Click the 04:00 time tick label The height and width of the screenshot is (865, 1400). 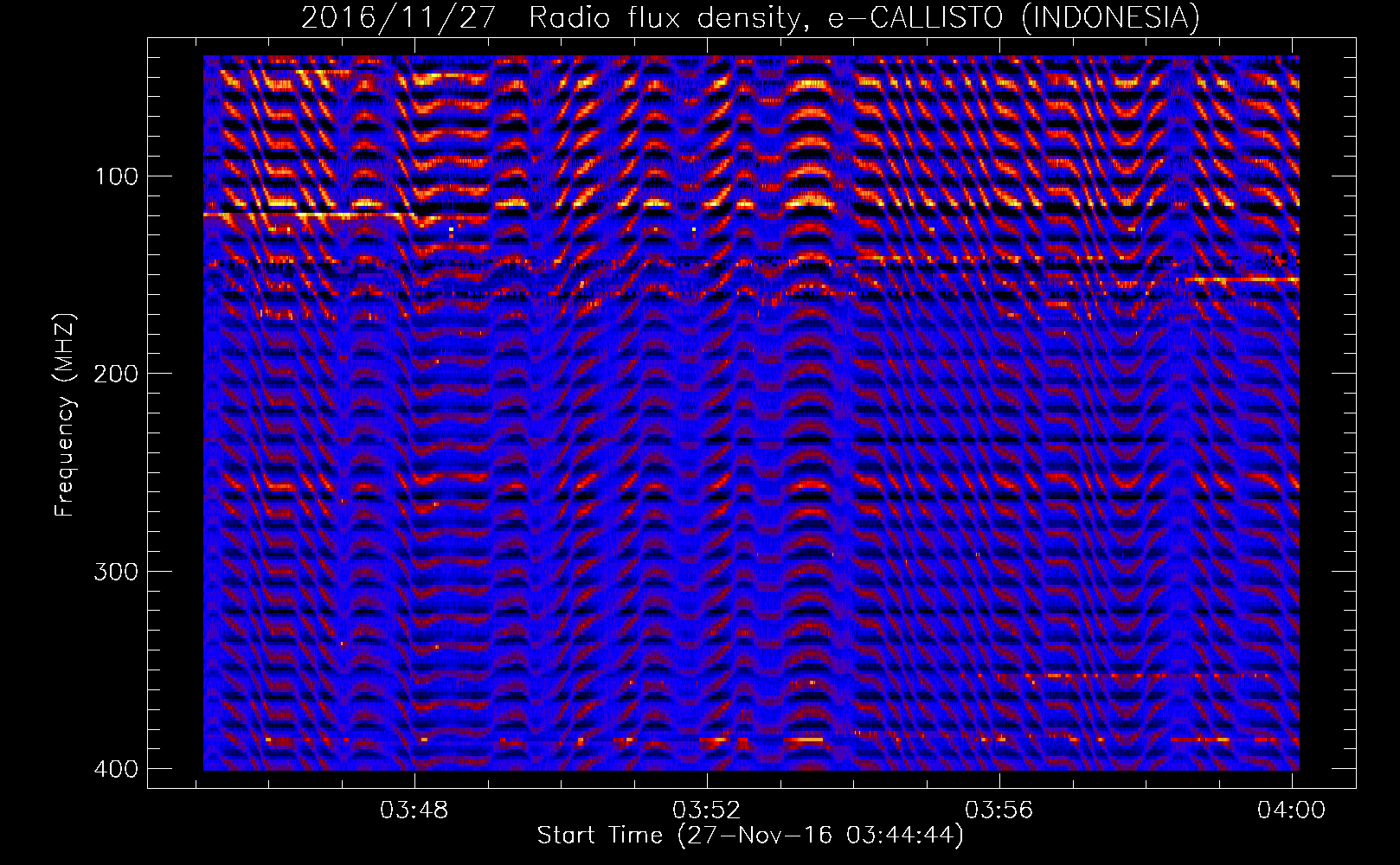[1291, 810]
